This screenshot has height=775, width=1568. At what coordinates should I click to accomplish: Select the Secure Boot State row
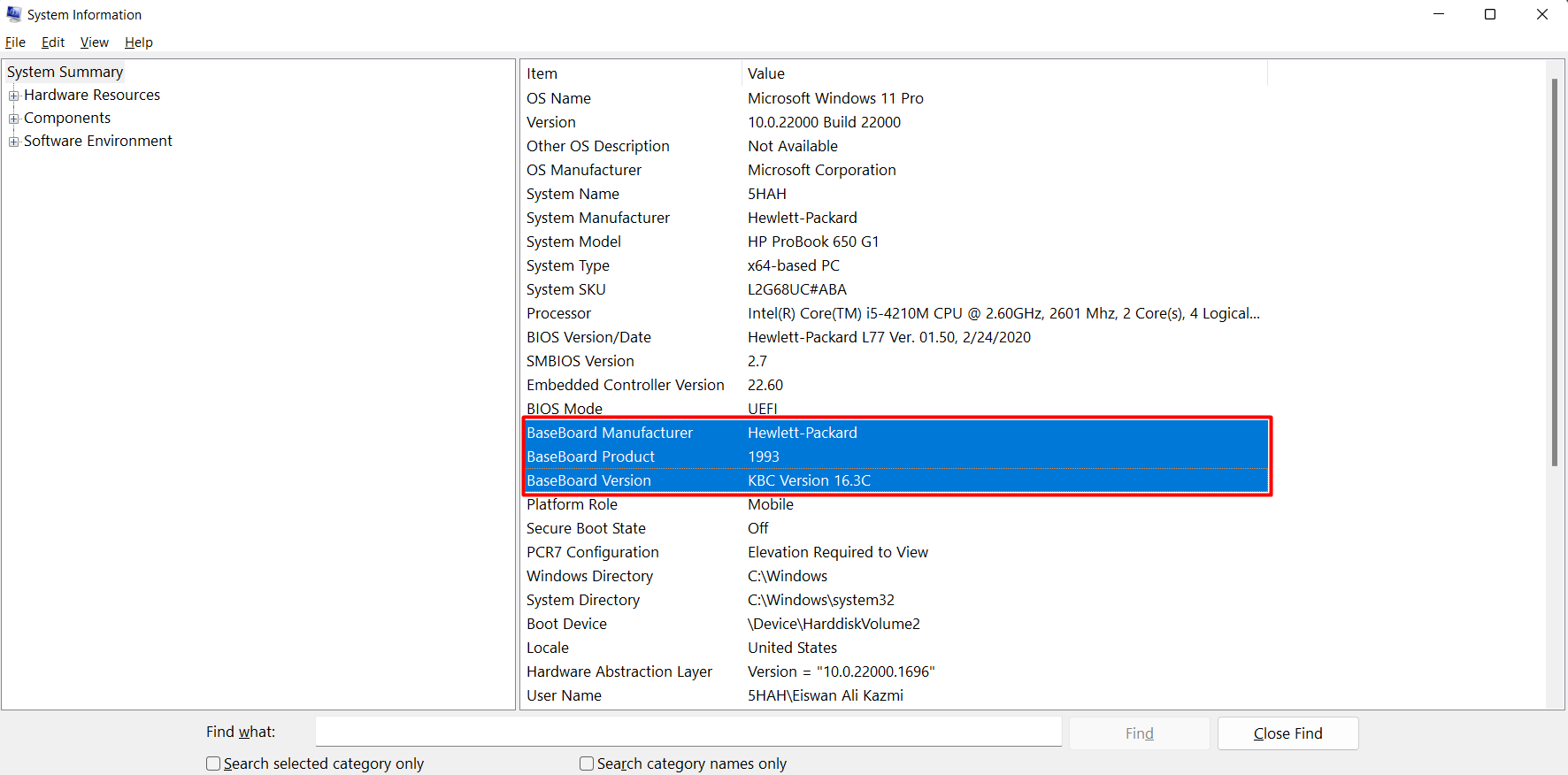click(895, 528)
